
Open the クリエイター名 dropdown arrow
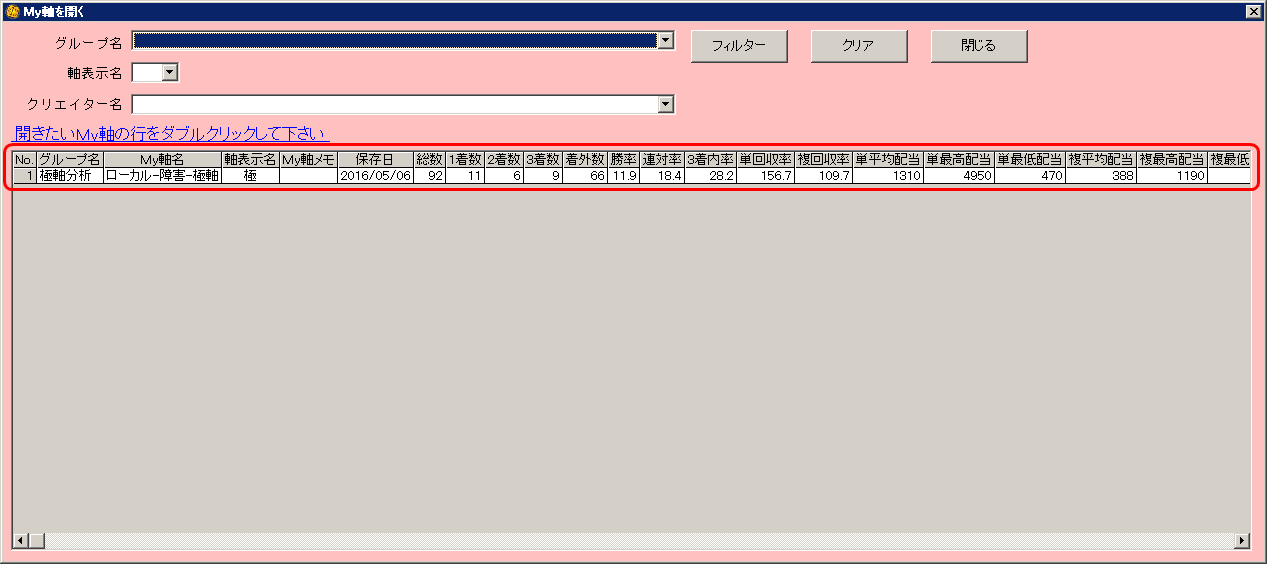[x=666, y=104]
